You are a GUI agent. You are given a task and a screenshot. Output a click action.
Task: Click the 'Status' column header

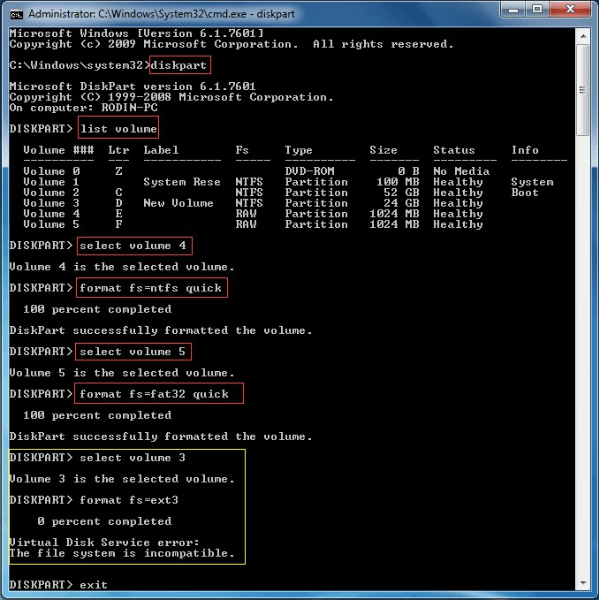pyautogui.click(x=454, y=150)
